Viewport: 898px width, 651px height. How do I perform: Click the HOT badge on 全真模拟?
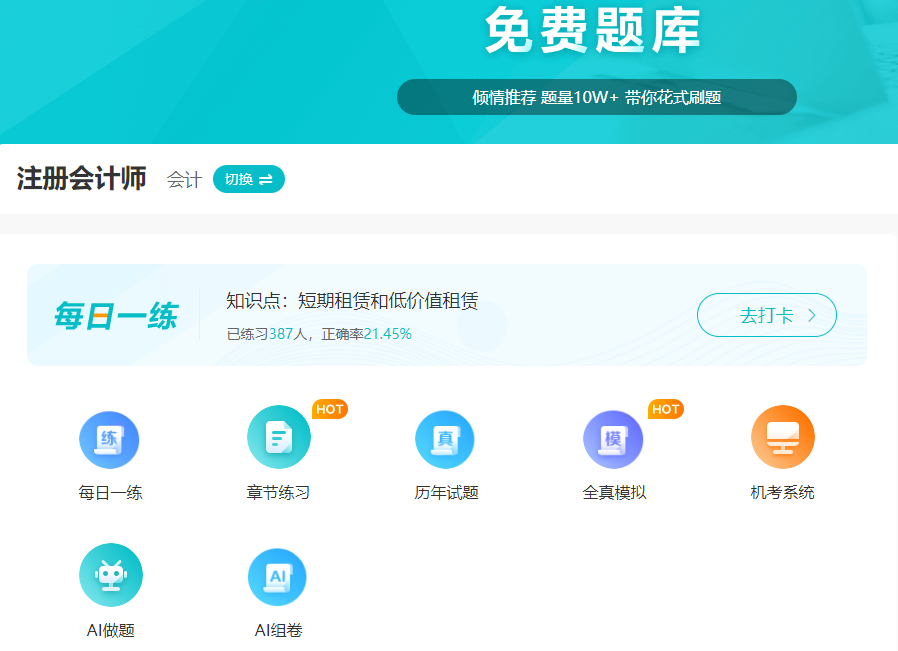click(x=666, y=409)
